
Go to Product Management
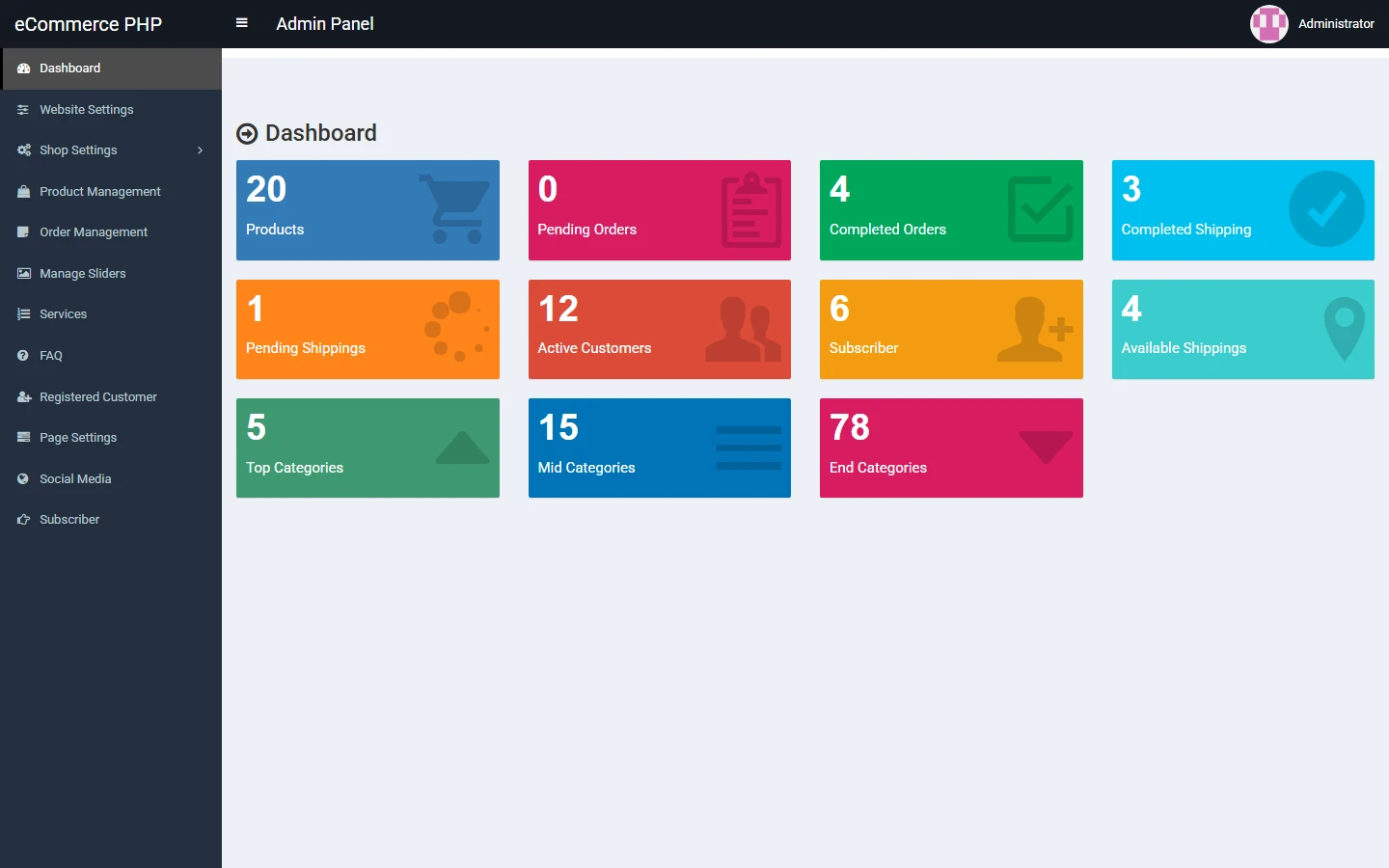click(x=111, y=192)
